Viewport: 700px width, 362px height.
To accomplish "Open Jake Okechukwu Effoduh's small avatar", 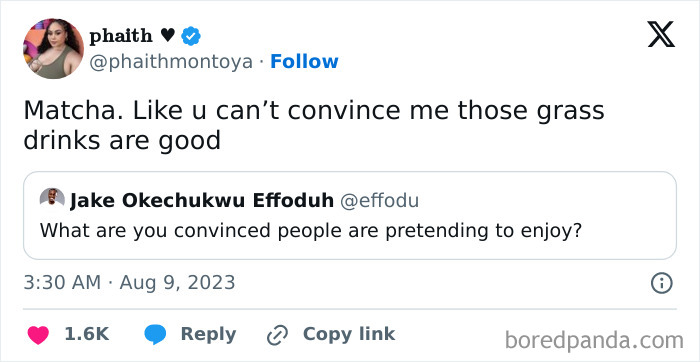I will tap(52, 197).
